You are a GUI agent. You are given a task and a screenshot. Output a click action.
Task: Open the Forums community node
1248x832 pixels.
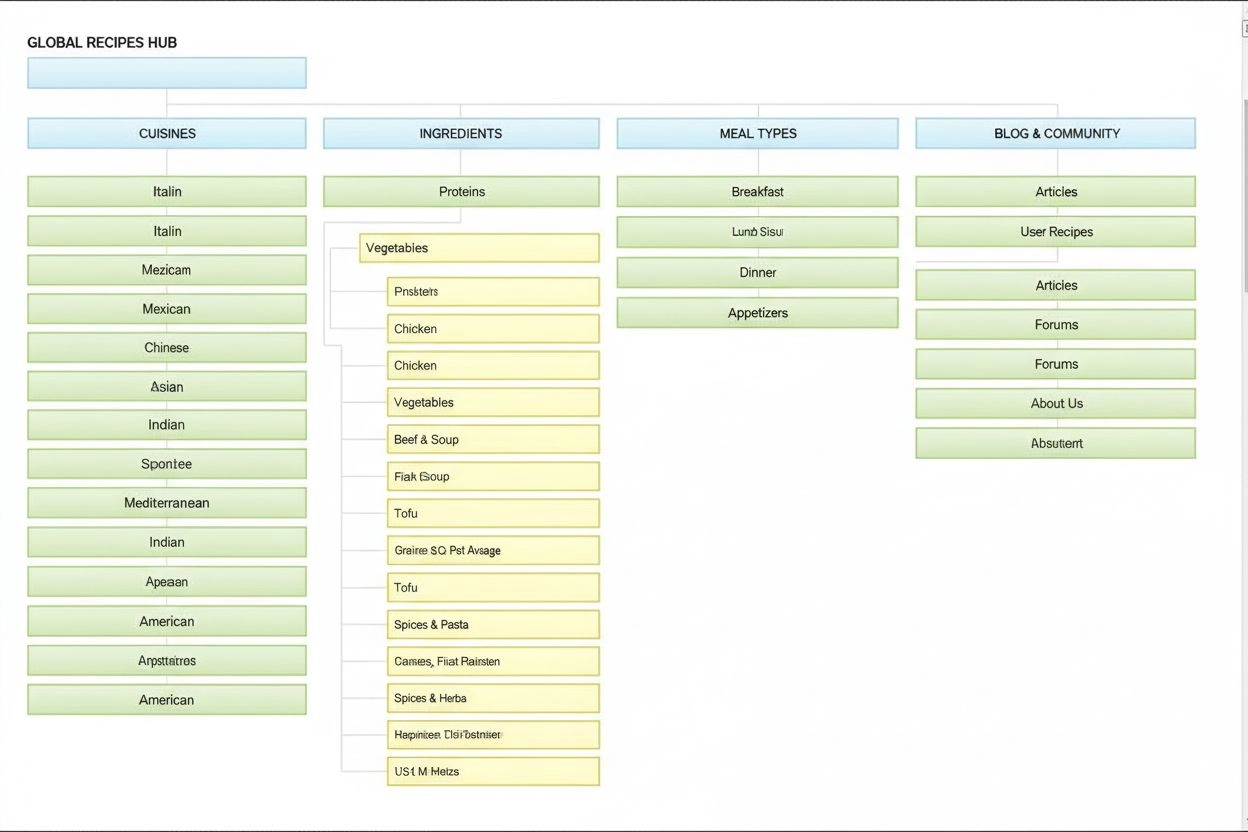(1055, 324)
